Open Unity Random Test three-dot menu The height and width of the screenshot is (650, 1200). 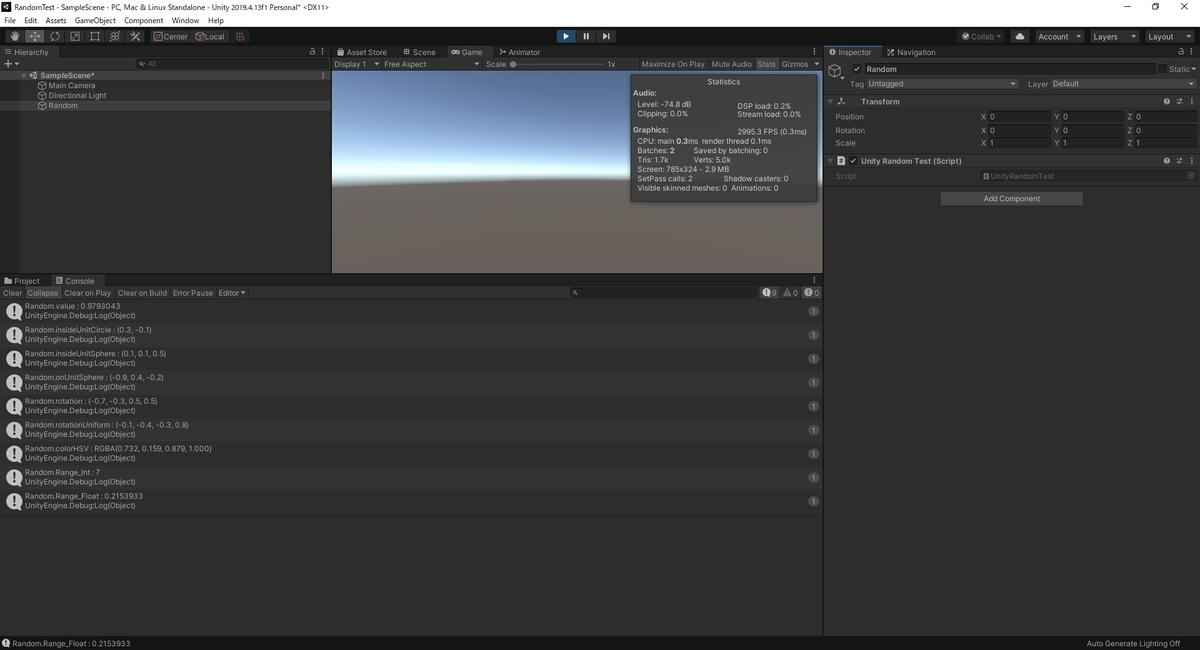click(1192, 160)
